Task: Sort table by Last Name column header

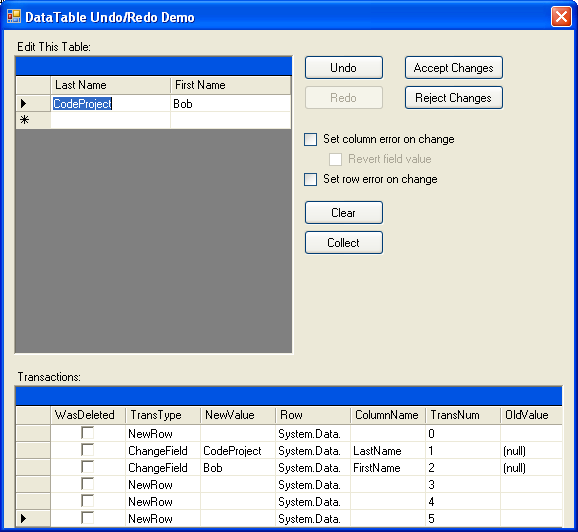Action: [110, 85]
